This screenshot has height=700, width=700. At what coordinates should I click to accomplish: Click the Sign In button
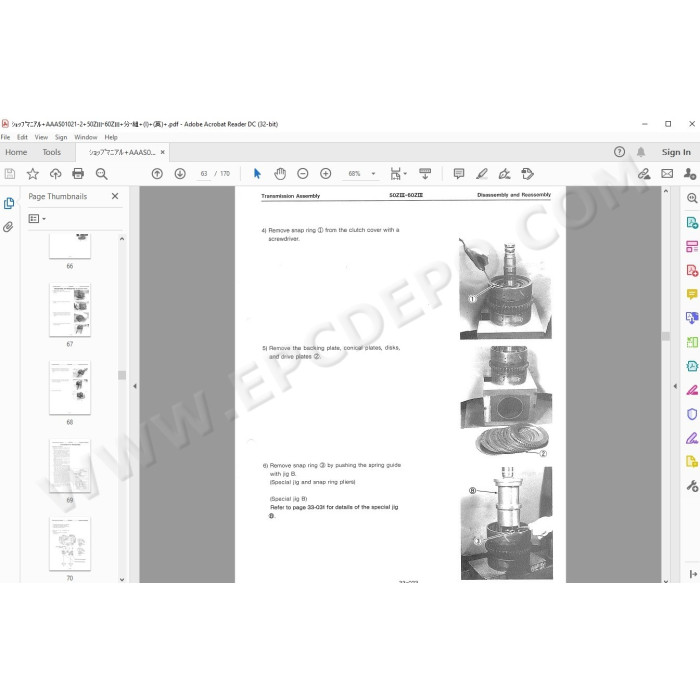(676, 152)
